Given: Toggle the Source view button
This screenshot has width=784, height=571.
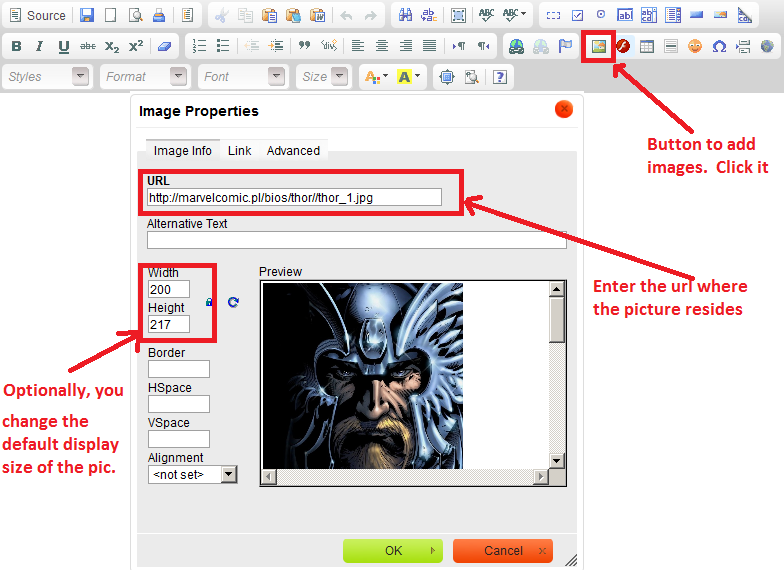Looking at the screenshot, I should pyautogui.click(x=38, y=15).
